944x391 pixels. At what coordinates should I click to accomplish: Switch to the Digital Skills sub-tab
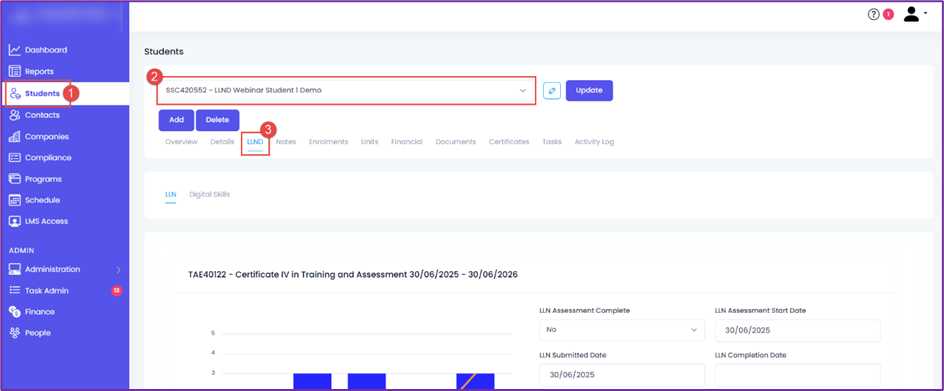pyautogui.click(x=210, y=195)
